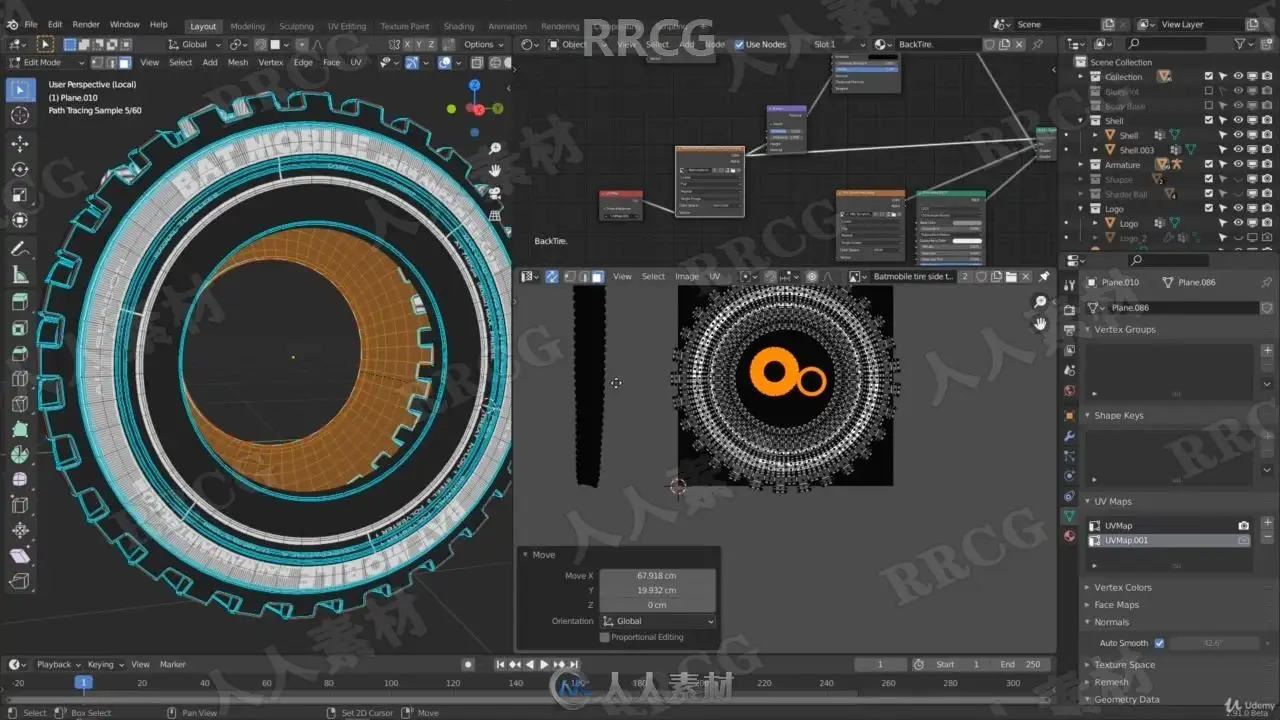Pick the Extrude Region tool
1280x720 pixels.
pos(19,303)
